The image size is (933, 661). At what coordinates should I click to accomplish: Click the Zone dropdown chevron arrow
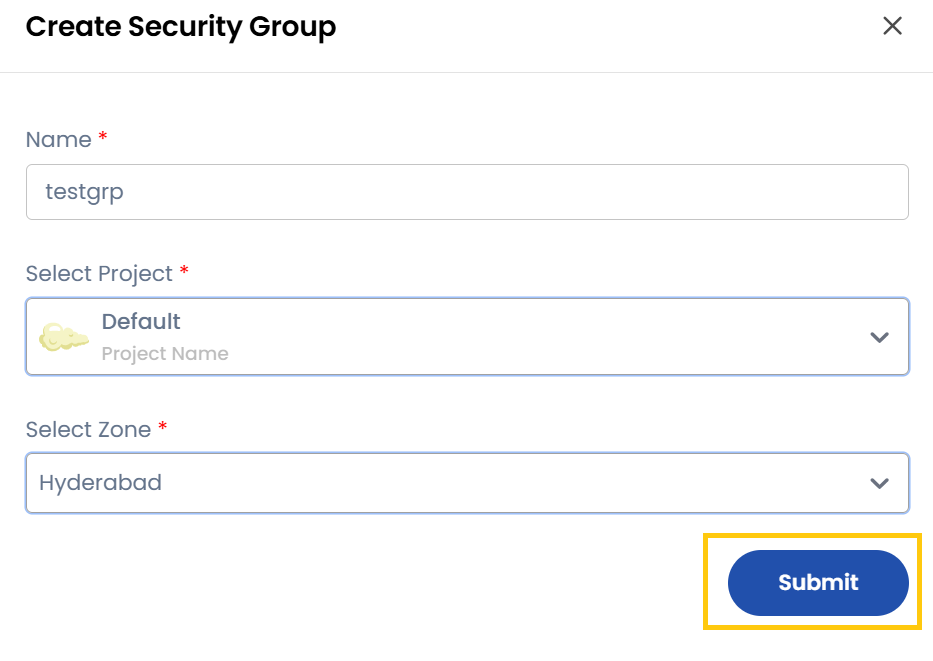(879, 482)
